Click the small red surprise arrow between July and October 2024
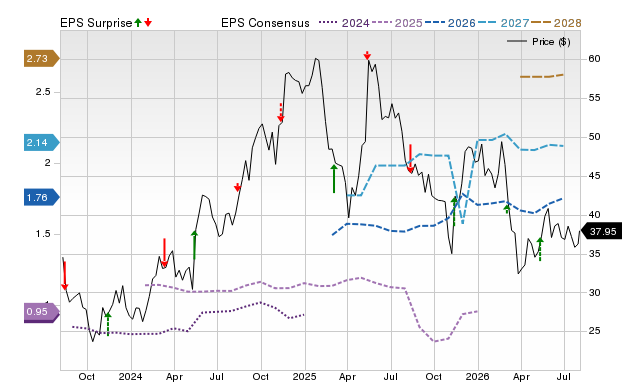 238,188
